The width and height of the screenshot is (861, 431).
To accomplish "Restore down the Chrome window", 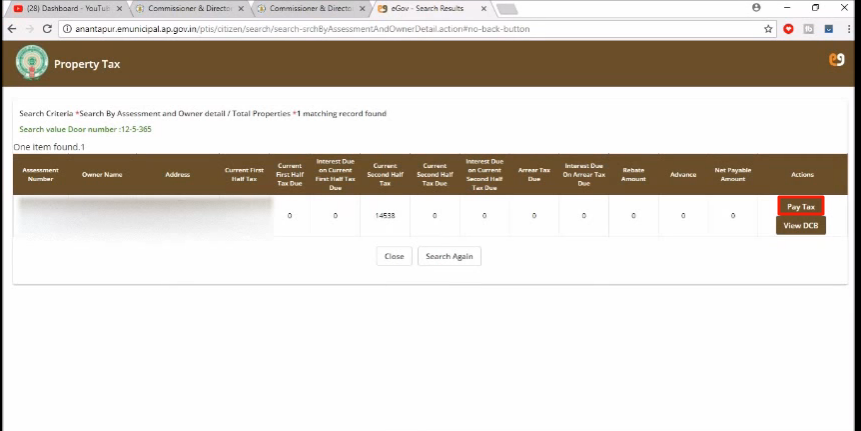I will coord(815,8).
